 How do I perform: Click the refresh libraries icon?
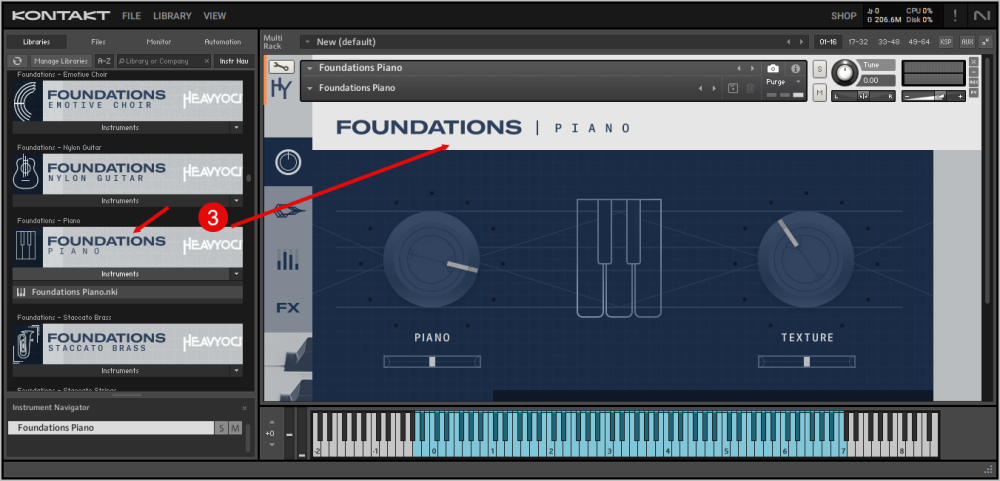(17, 61)
